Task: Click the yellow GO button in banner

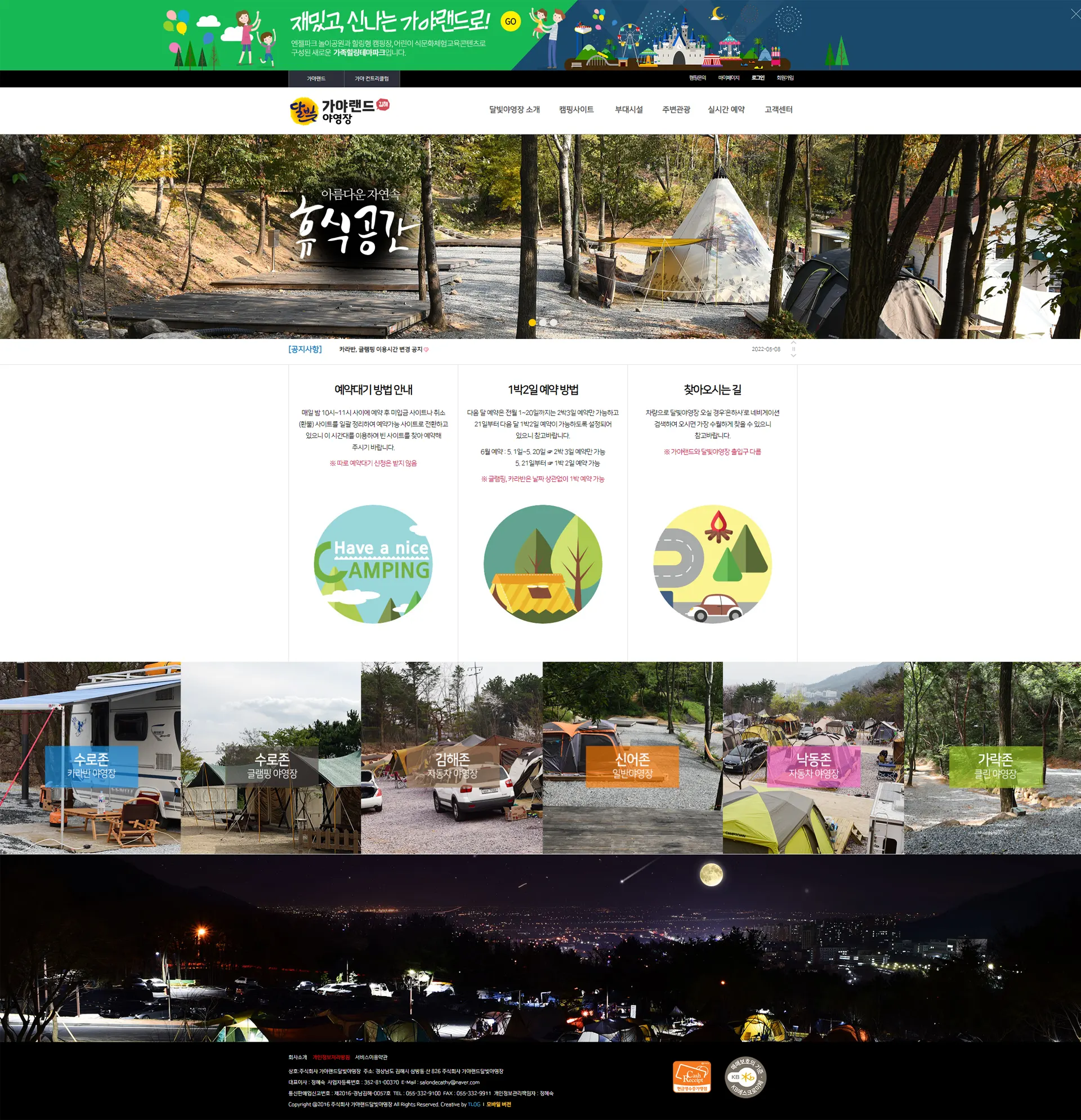Action: pos(510,22)
